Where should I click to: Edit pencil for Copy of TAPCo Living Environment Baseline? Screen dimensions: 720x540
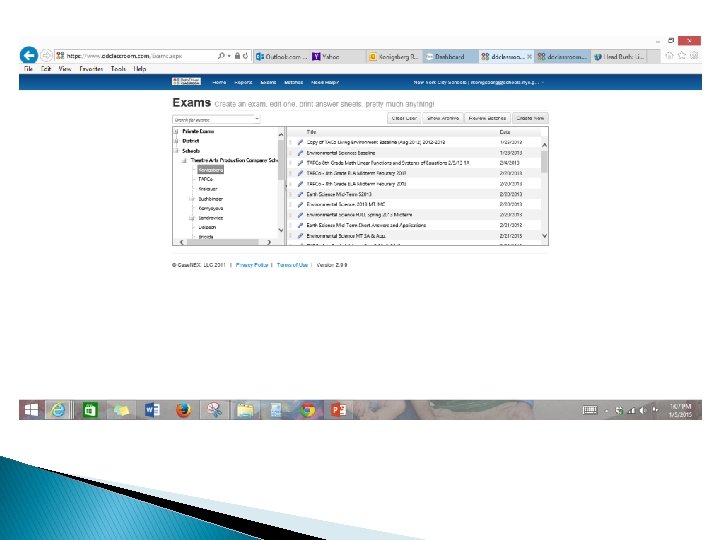(x=300, y=142)
